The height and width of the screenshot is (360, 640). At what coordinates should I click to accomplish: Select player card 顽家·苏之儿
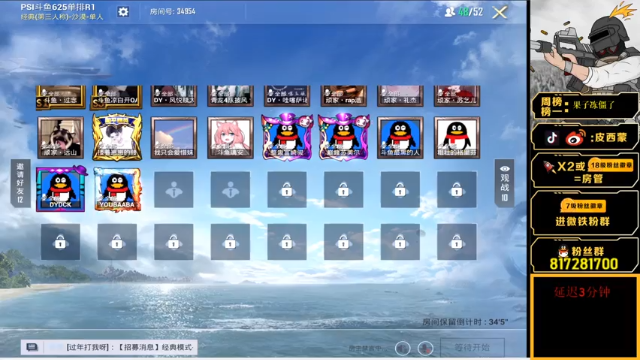[x=457, y=96]
